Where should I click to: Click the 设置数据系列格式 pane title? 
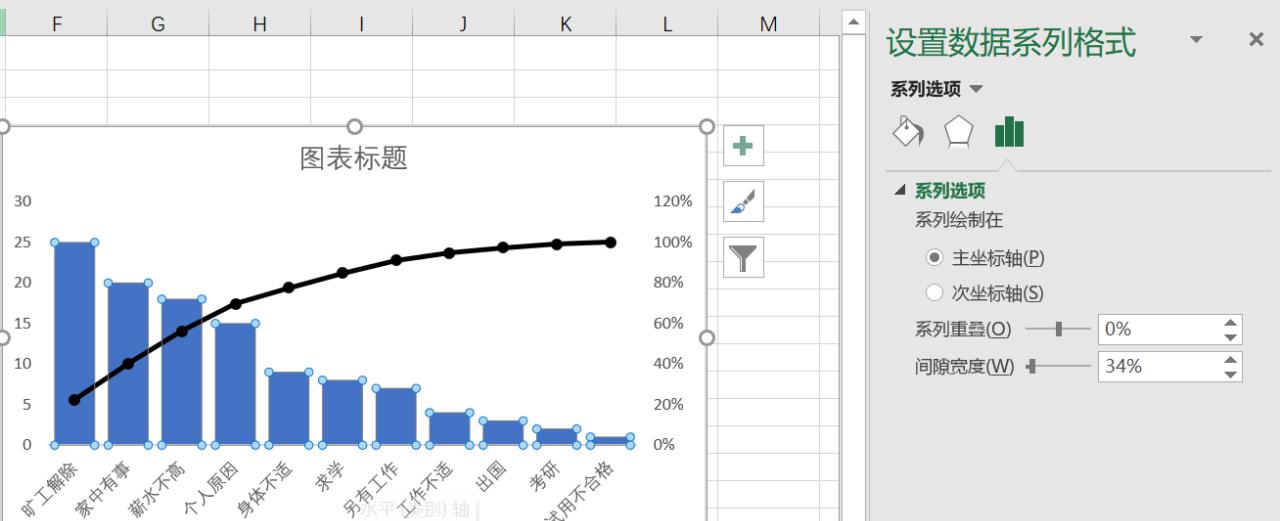point(1011,42)
